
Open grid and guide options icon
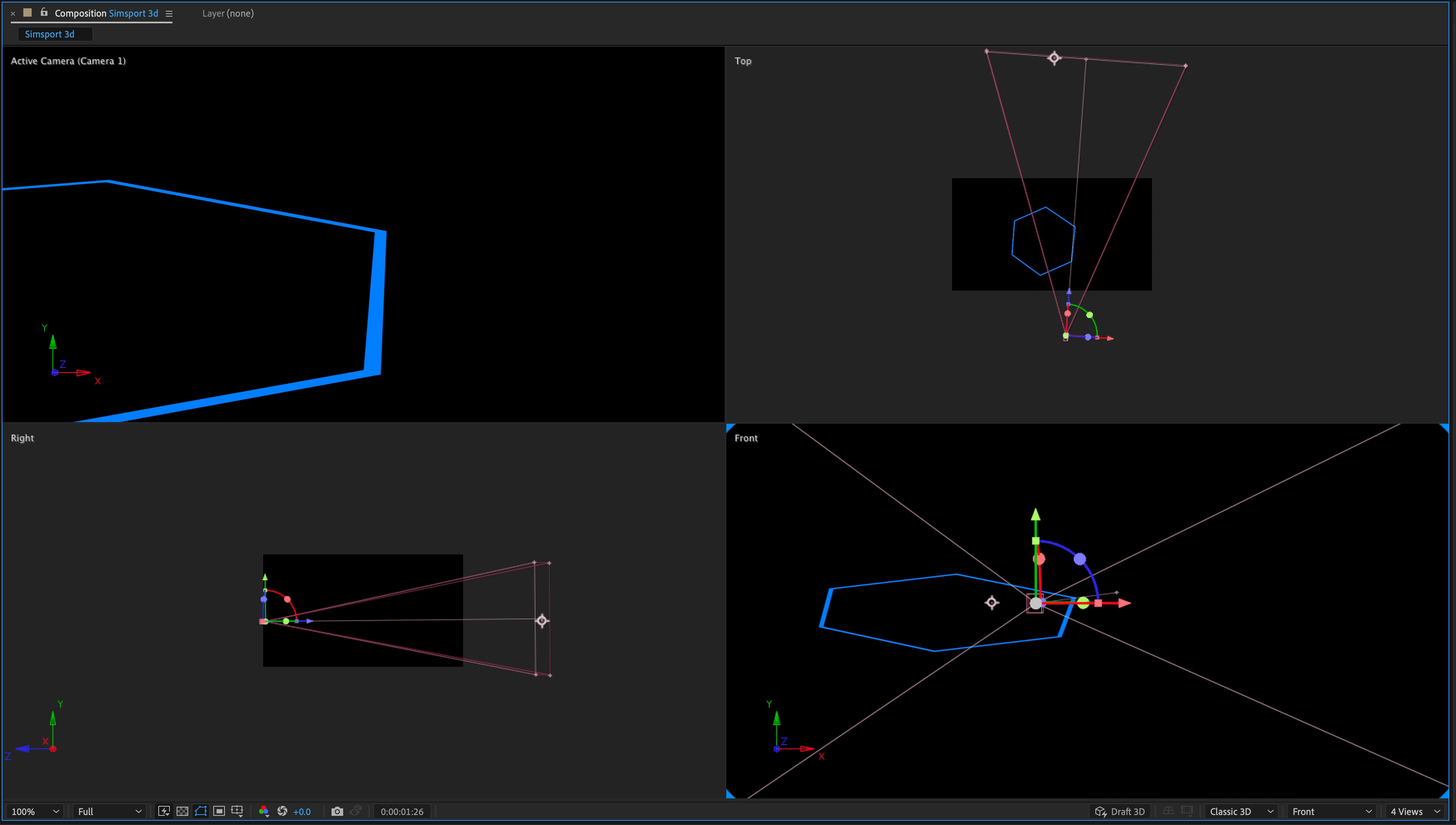237,811
